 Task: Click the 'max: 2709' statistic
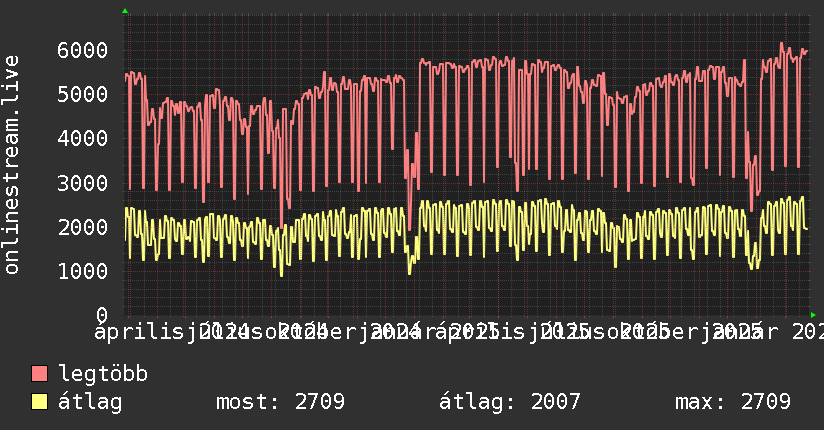733,402
